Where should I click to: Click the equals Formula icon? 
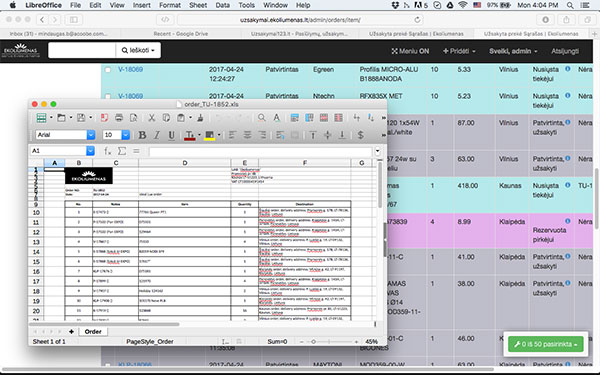(x=136, y=151)
